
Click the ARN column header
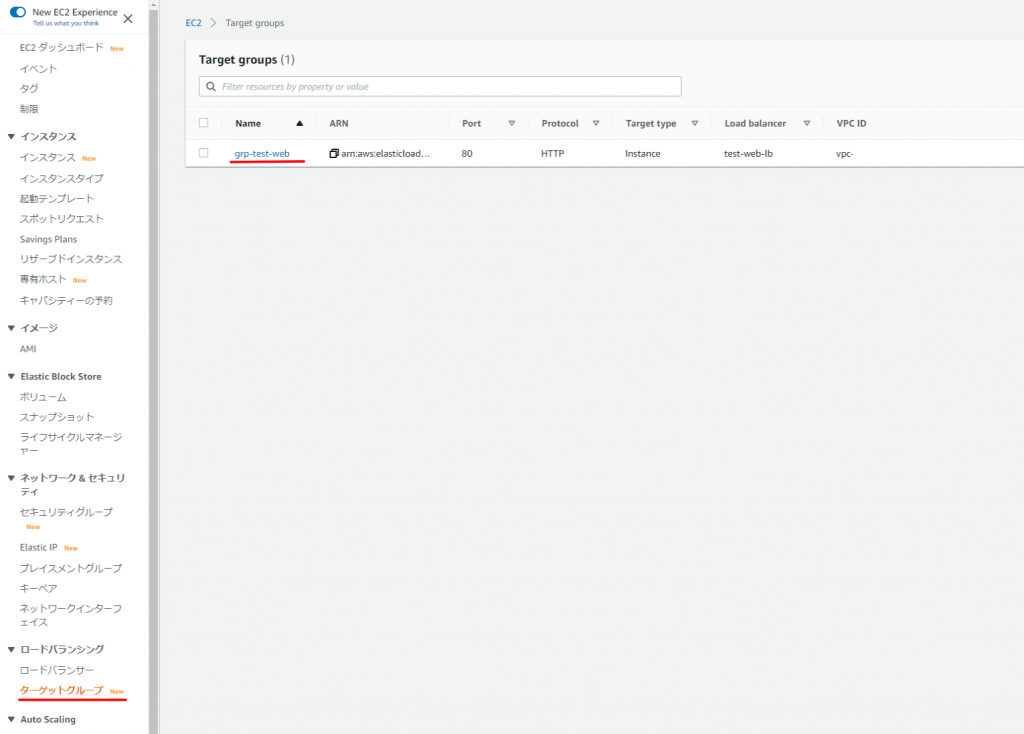tap(339, 123)
